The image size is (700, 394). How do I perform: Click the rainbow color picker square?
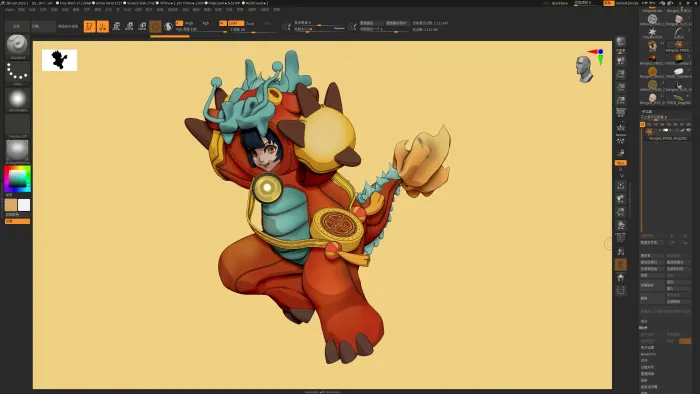(x=17, y=179)
